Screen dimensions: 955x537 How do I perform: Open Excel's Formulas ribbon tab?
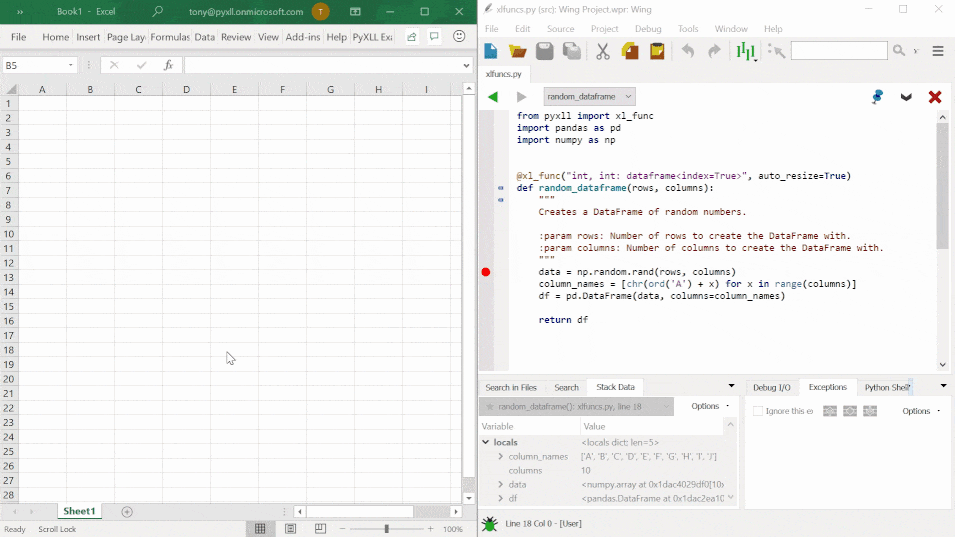coord(170,37)
